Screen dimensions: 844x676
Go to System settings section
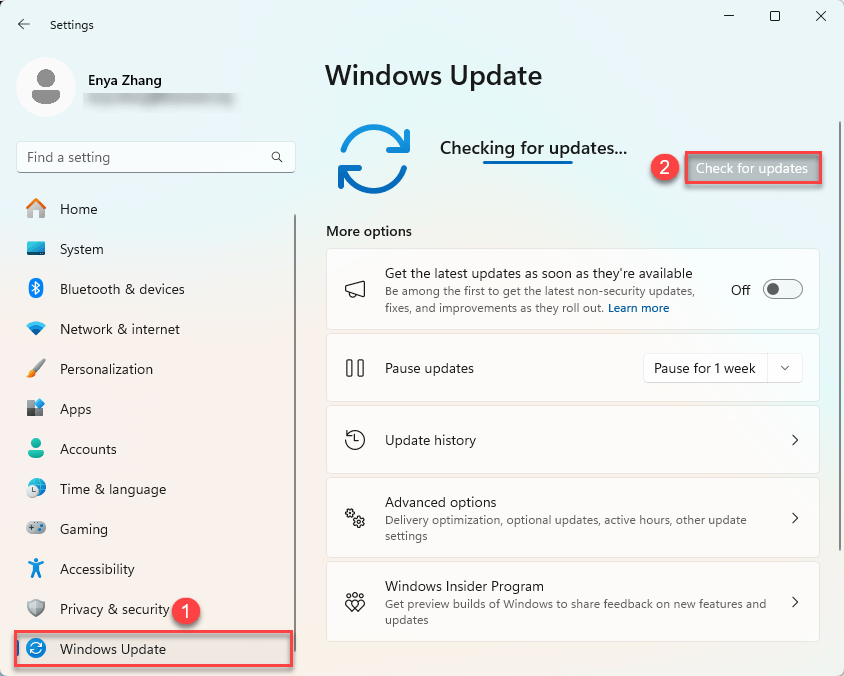click(81, 249)
